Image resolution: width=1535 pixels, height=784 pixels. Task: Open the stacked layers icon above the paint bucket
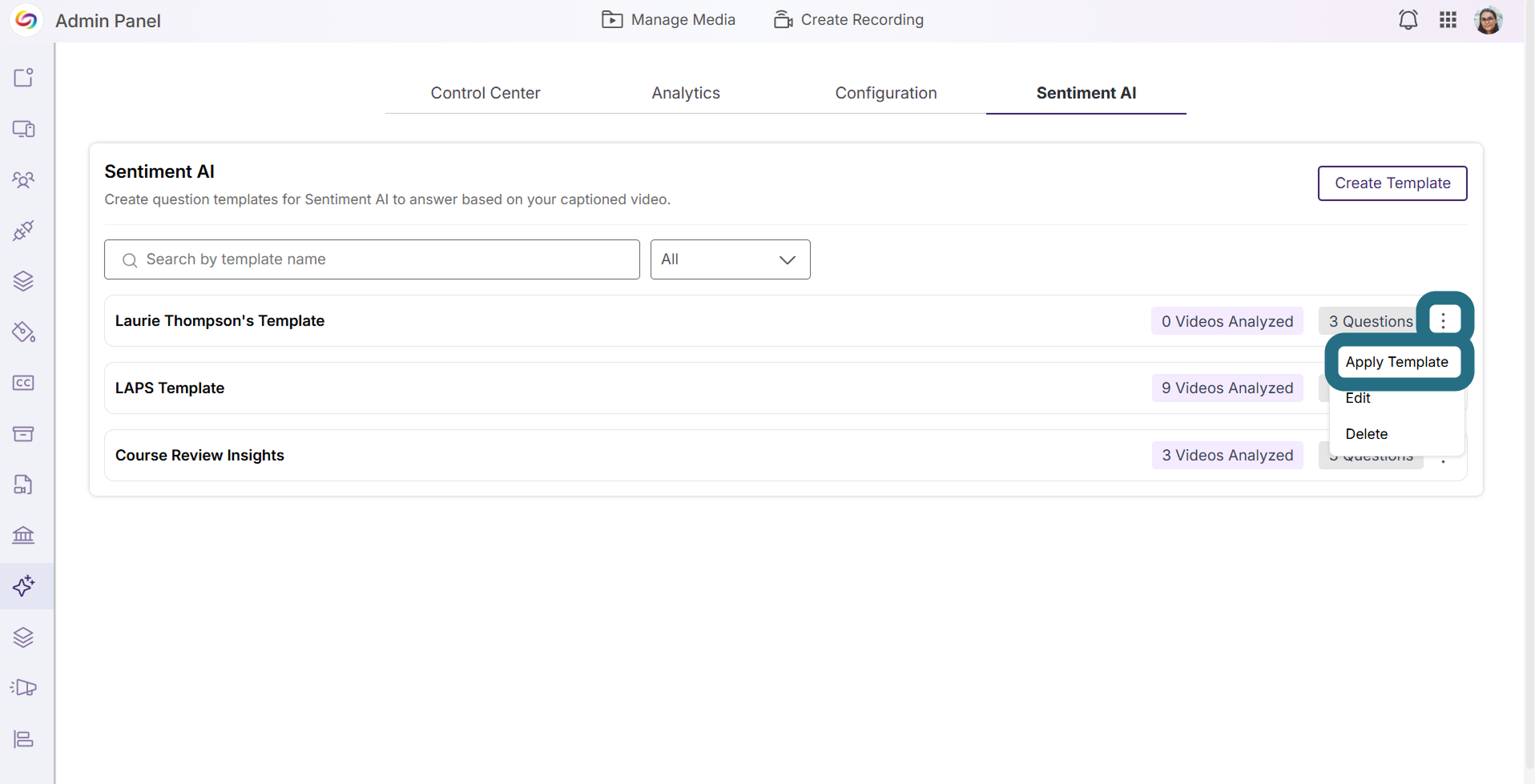(23, 281)
